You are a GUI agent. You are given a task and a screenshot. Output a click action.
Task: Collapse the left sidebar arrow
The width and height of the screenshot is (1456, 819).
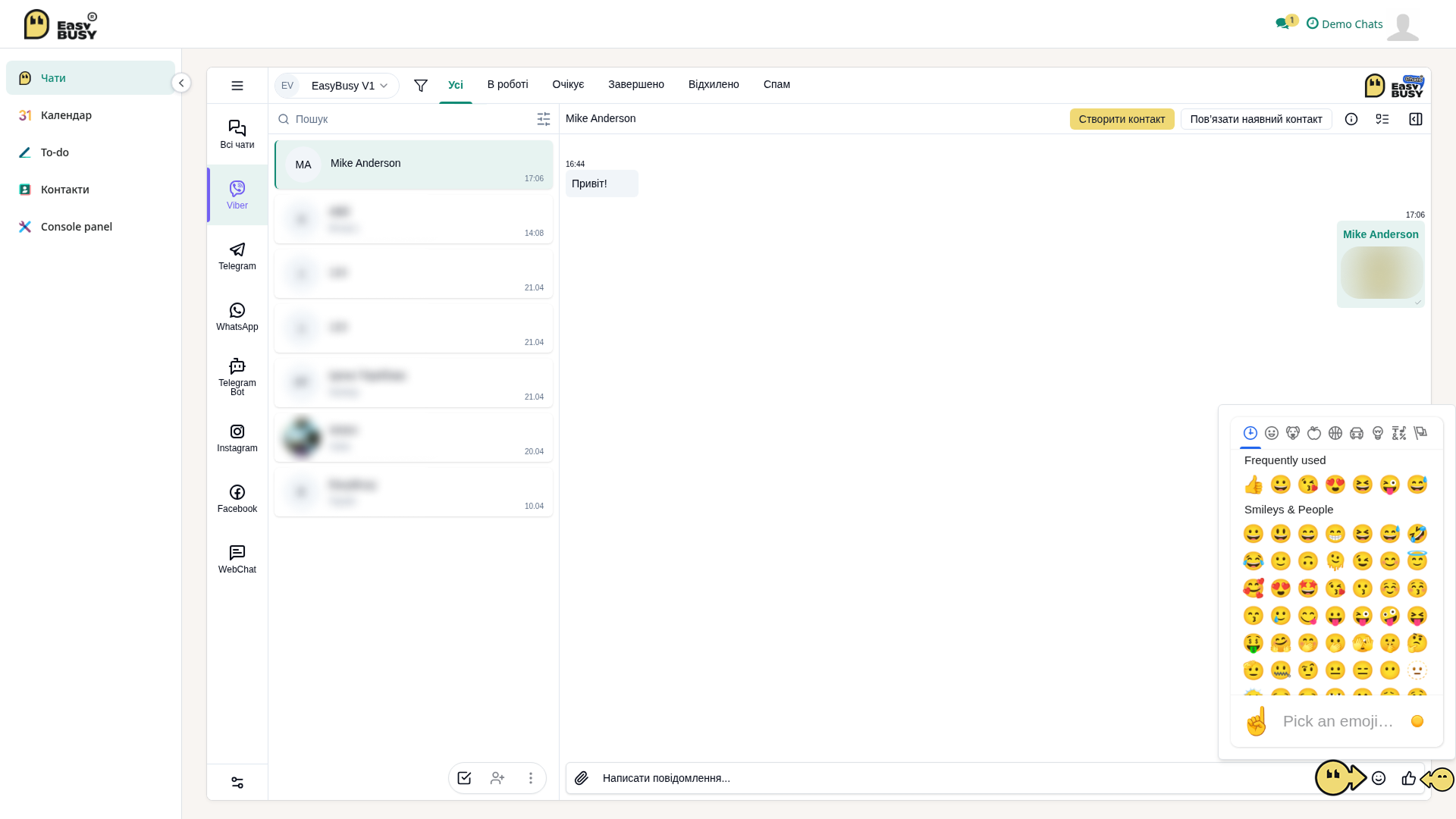181,83
